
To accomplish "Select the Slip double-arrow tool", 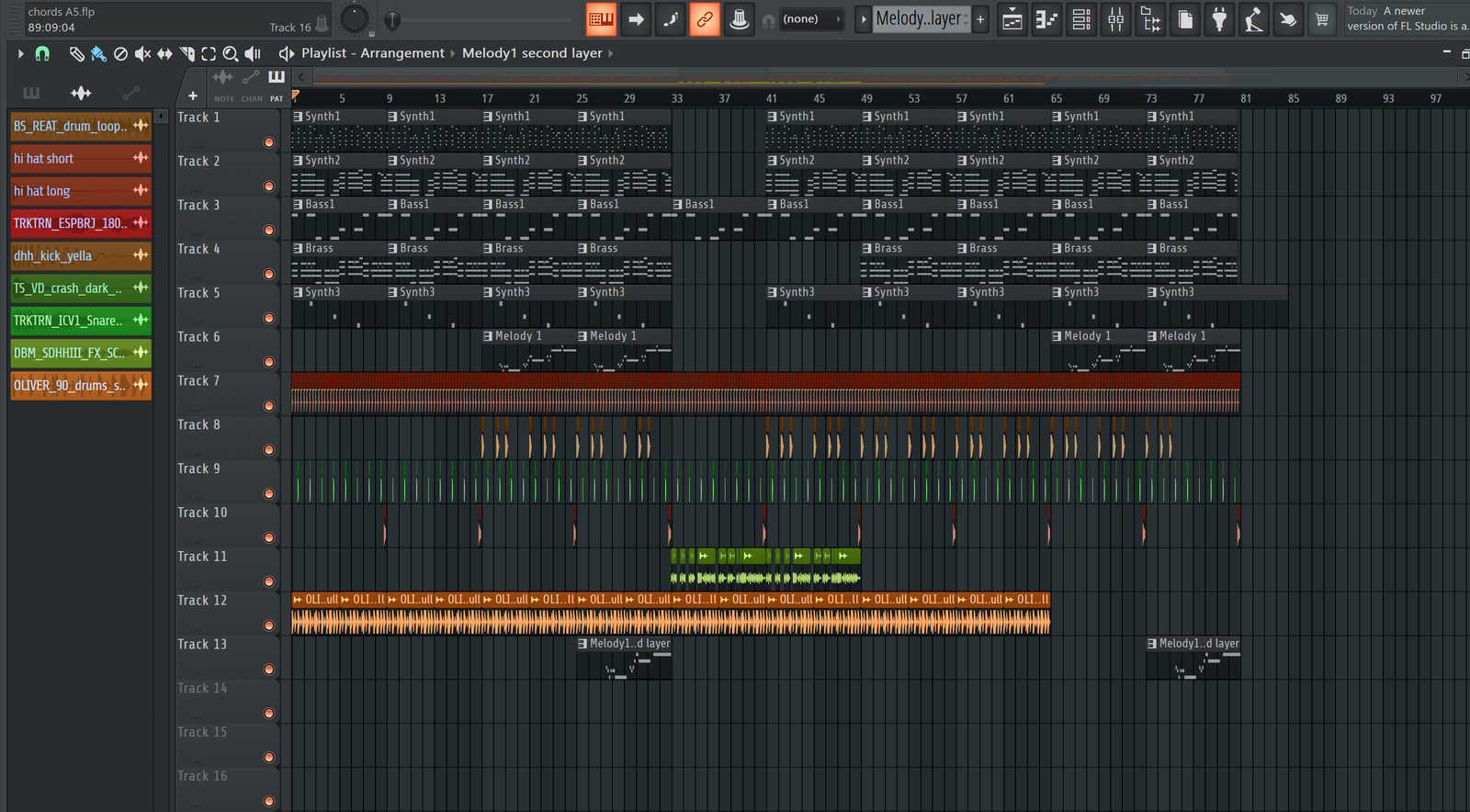I will coord(164,53).
